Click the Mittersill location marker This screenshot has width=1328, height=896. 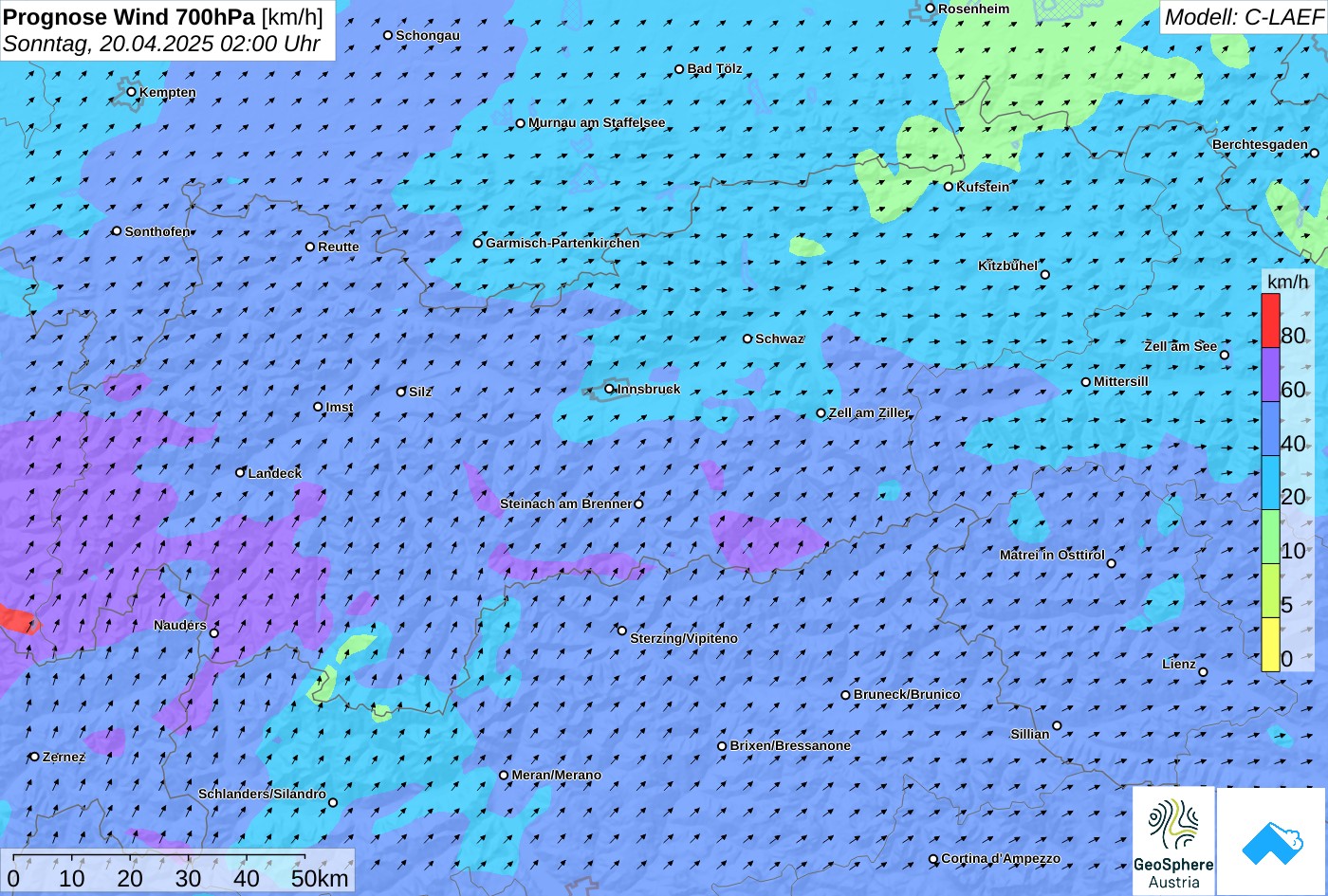(1086, 382)
